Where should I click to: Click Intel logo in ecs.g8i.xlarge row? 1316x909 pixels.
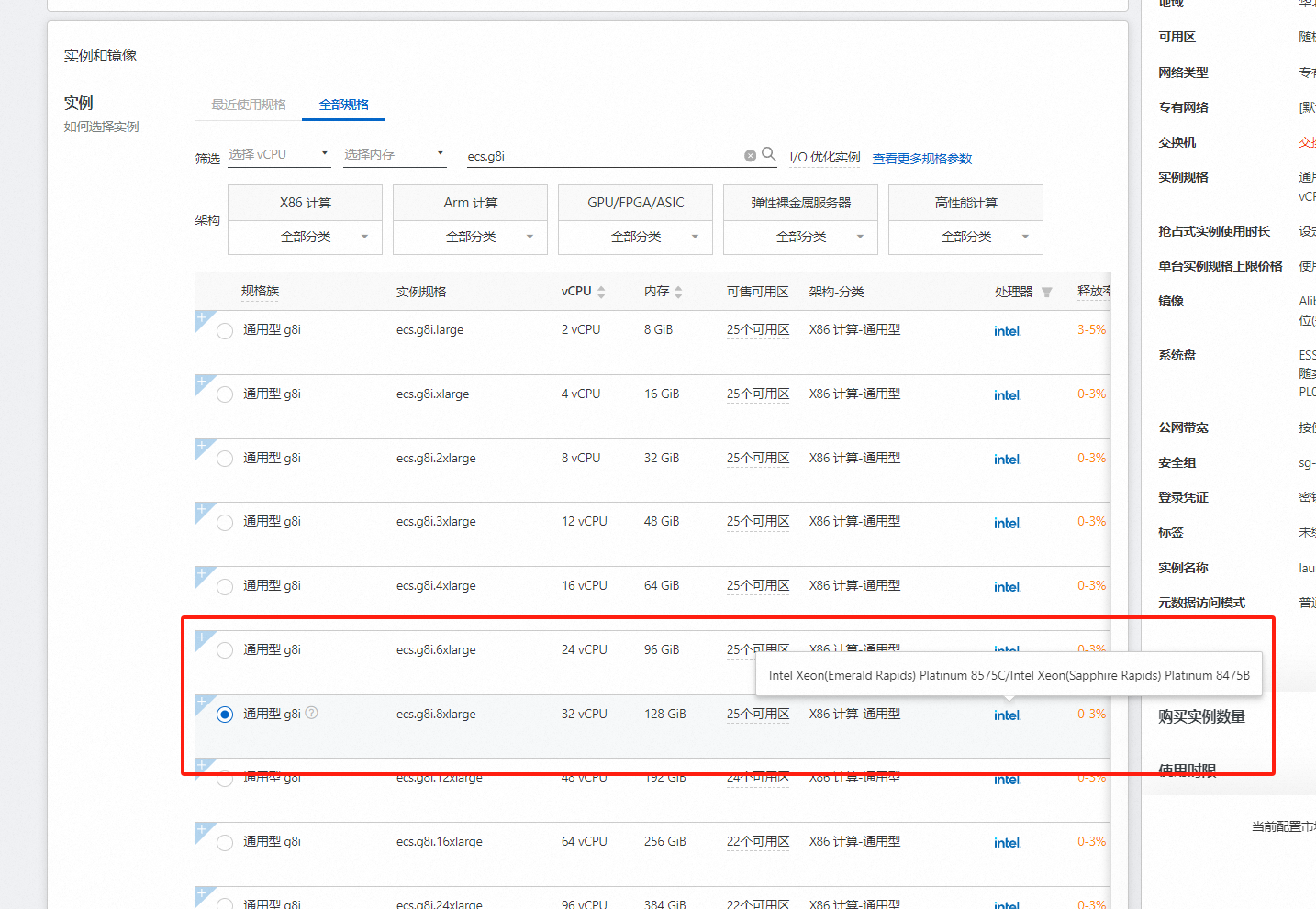tap(1007, 395)
